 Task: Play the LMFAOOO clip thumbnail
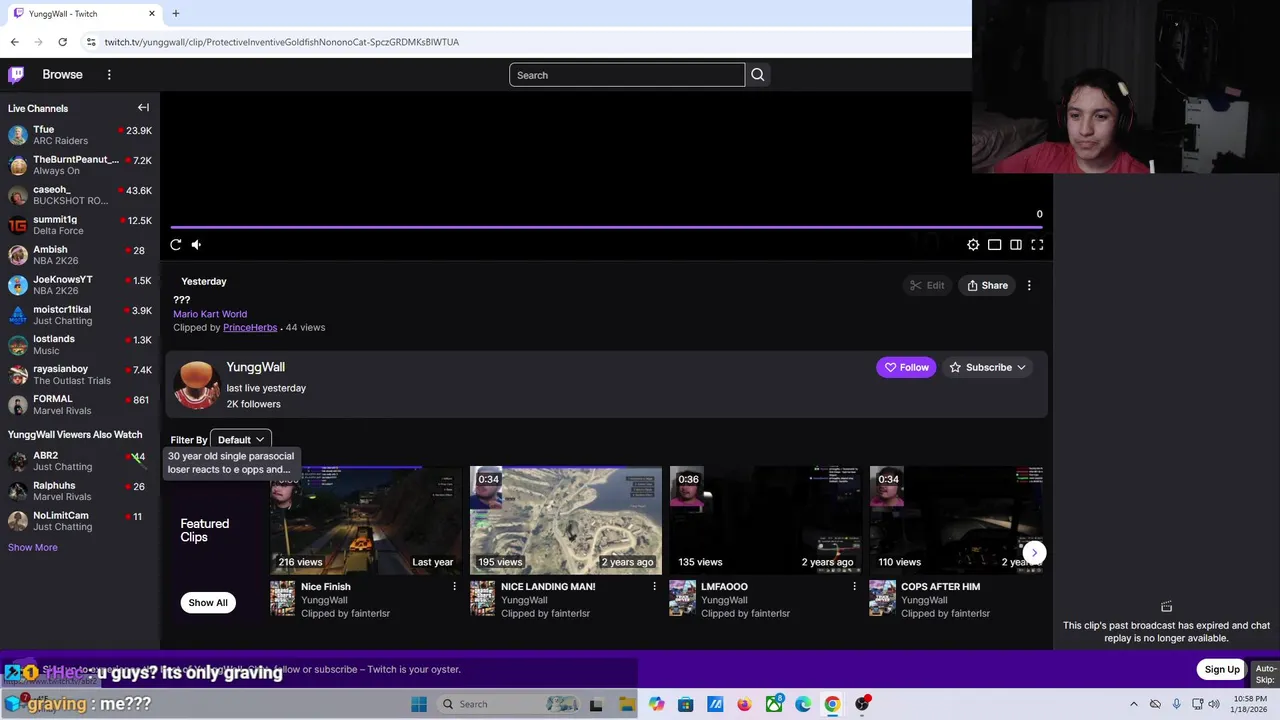[766, 520]
